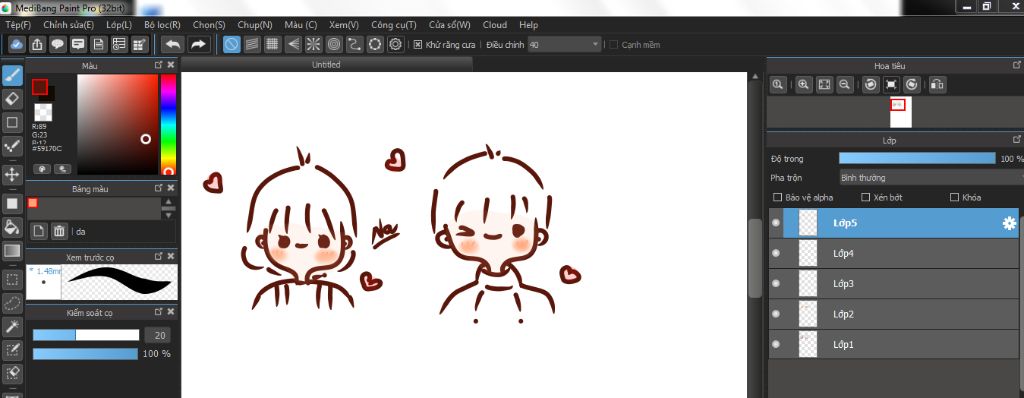Select the Magic Wand tool
Viewport: 1024px width, 398px height.
[x=12, y=326]
